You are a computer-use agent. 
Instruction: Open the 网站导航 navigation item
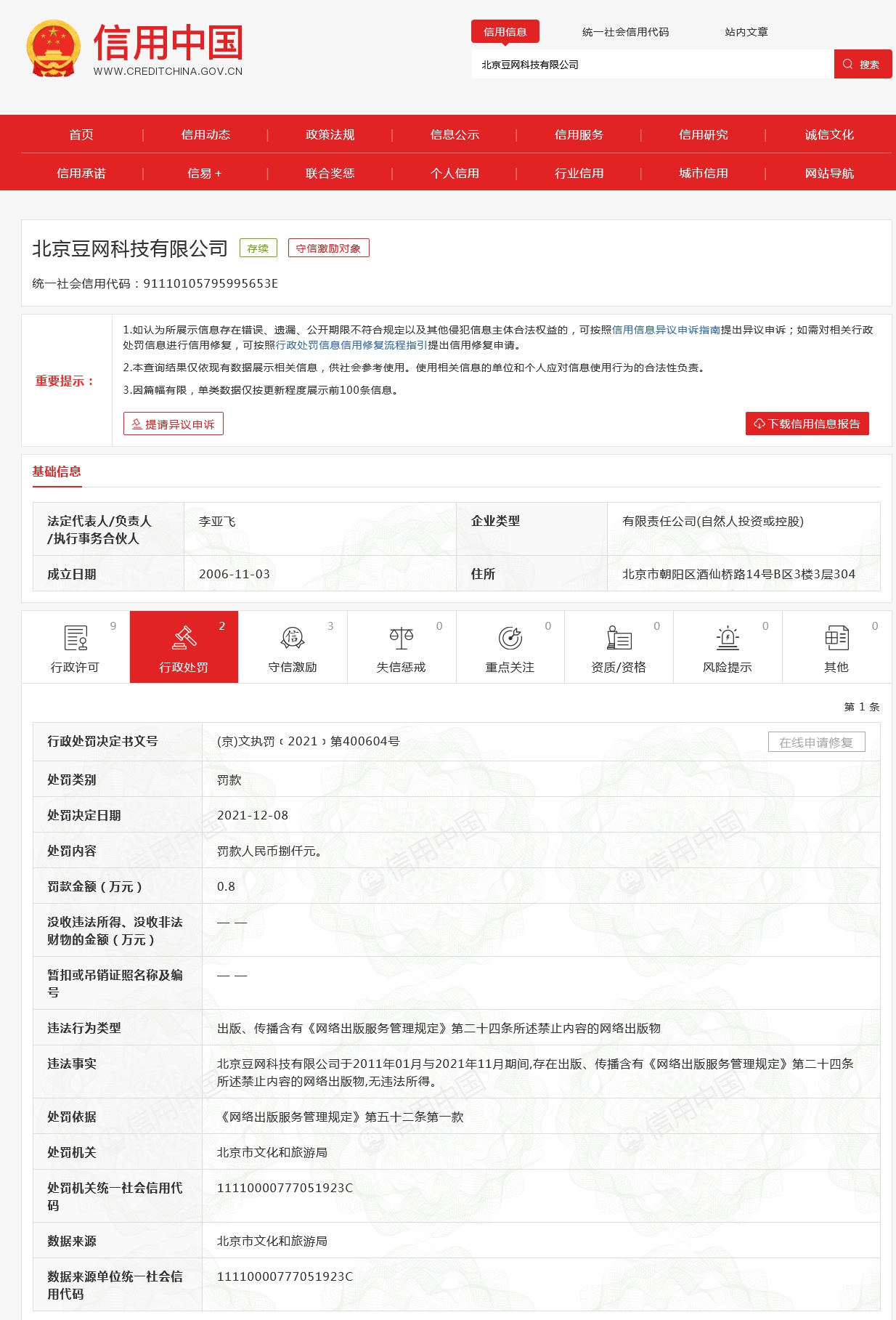tap(829, 173)
